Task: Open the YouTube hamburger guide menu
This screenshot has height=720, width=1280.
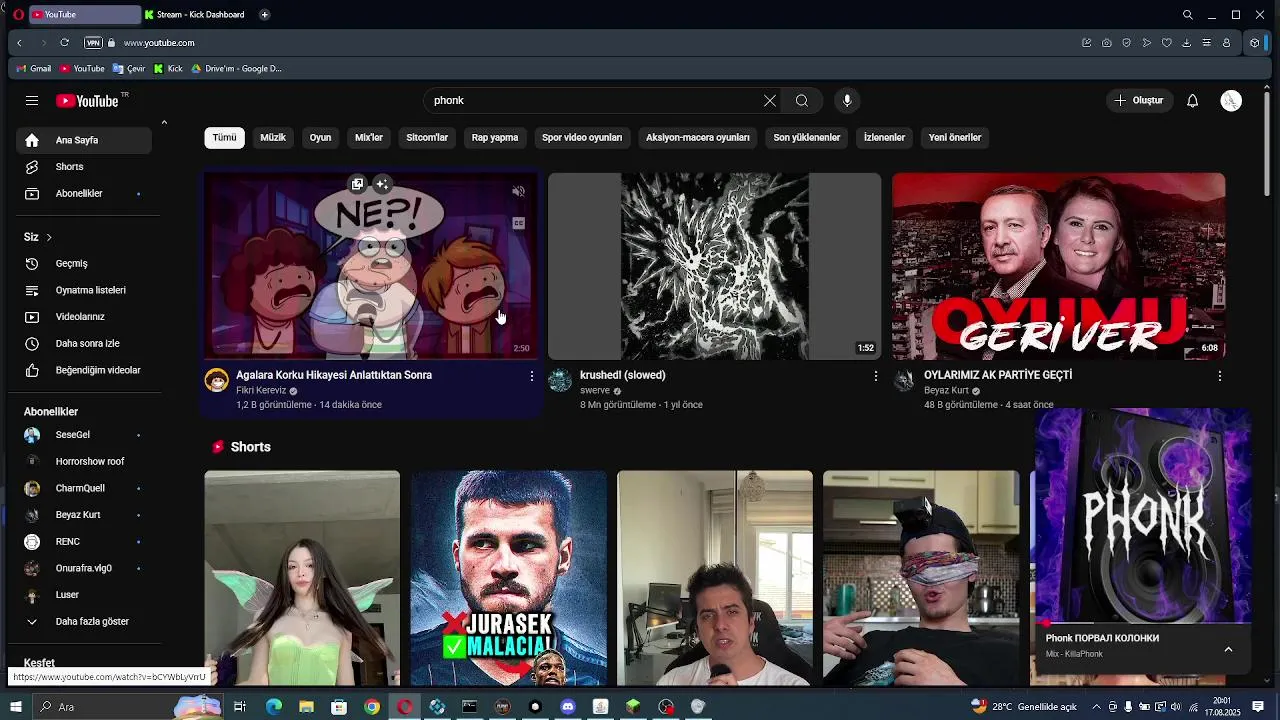Action: click(32, 100)
